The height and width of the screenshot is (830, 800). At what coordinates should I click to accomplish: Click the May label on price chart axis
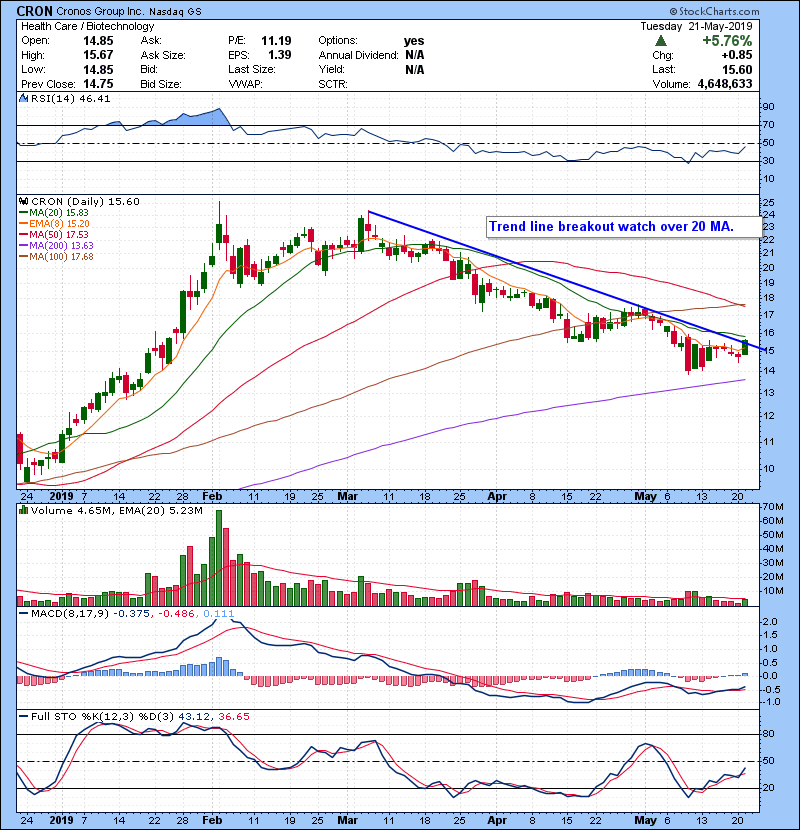click(645, 496)
